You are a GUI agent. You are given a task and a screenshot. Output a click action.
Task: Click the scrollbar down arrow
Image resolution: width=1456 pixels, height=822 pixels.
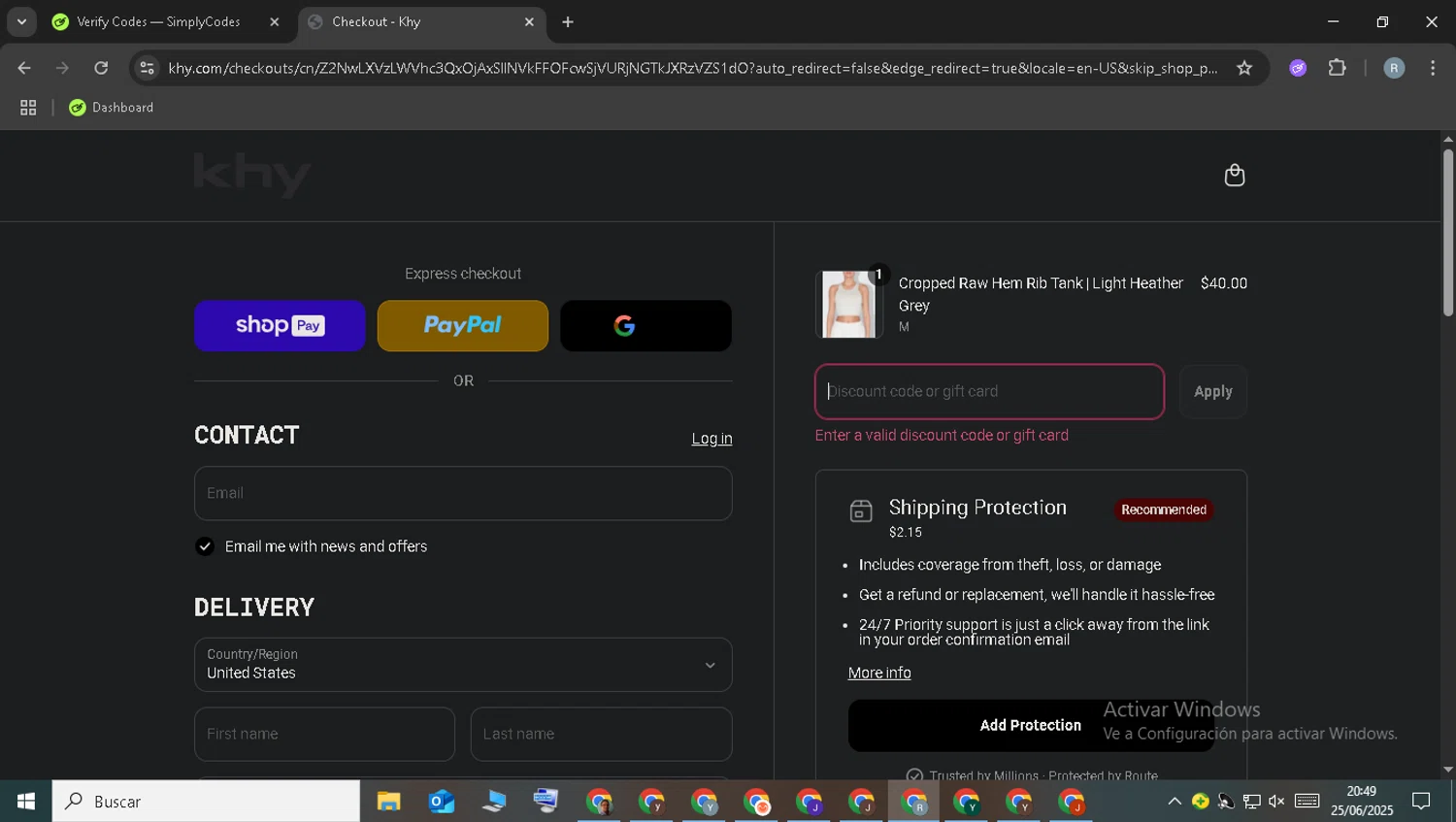click(1447, 770)
